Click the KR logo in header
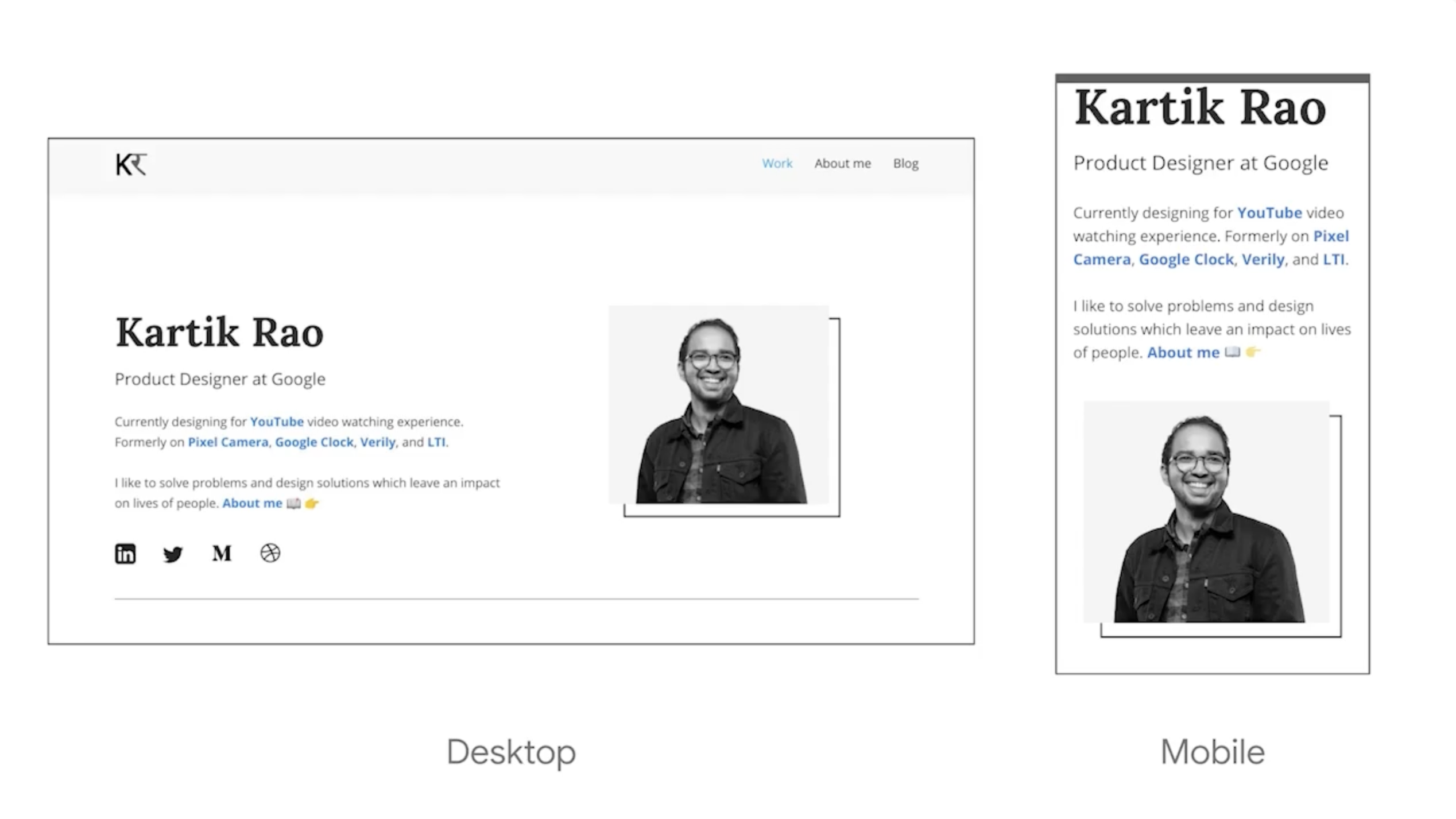Screen dimensions: 1456x819 point(131,164)
